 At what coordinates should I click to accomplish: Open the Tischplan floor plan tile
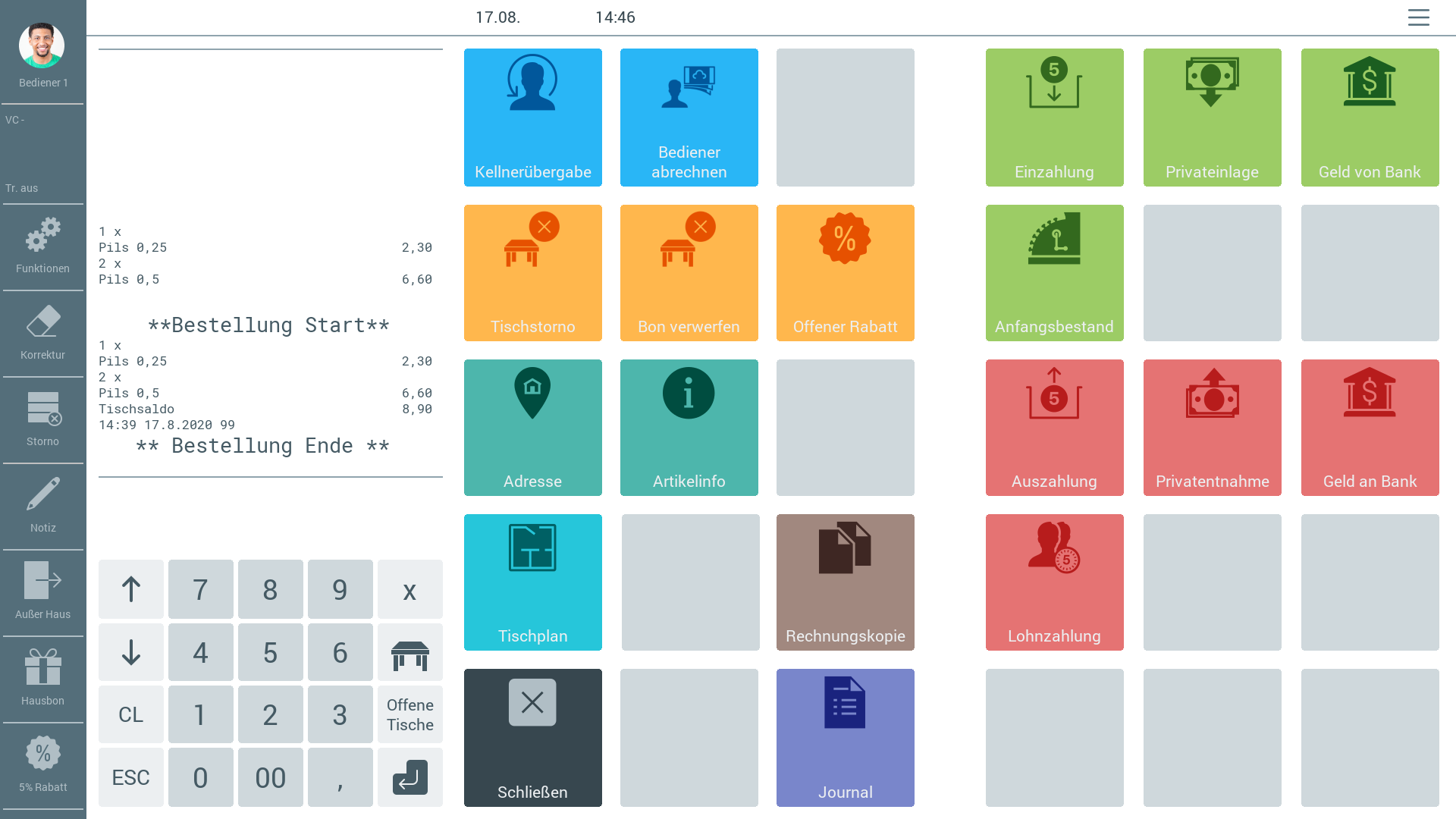[532, 582]
